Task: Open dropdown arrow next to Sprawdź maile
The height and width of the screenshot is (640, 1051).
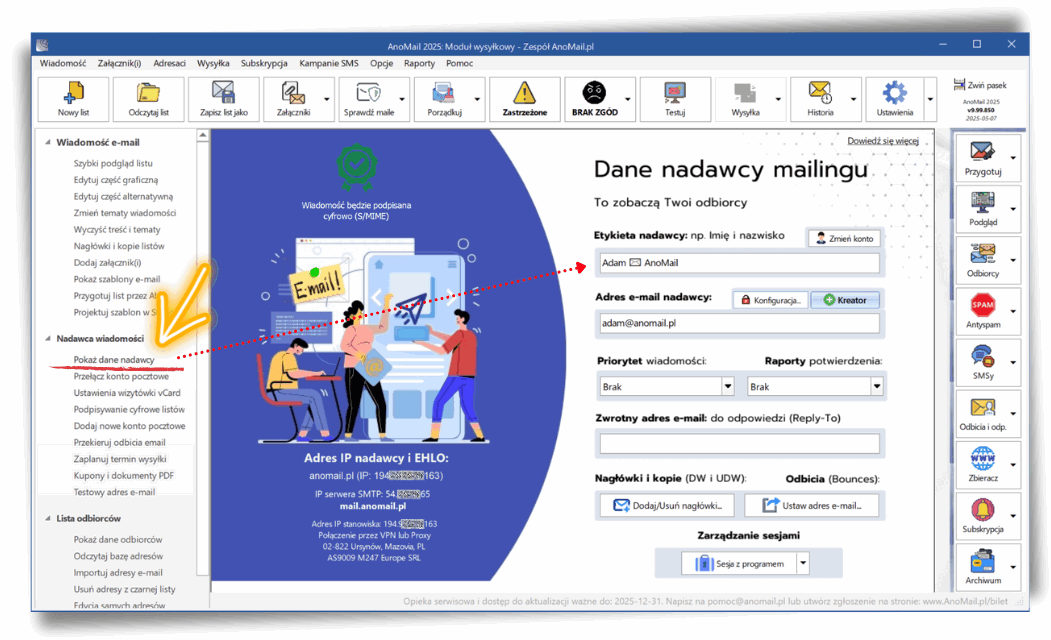Action: [x=402, y=99]
